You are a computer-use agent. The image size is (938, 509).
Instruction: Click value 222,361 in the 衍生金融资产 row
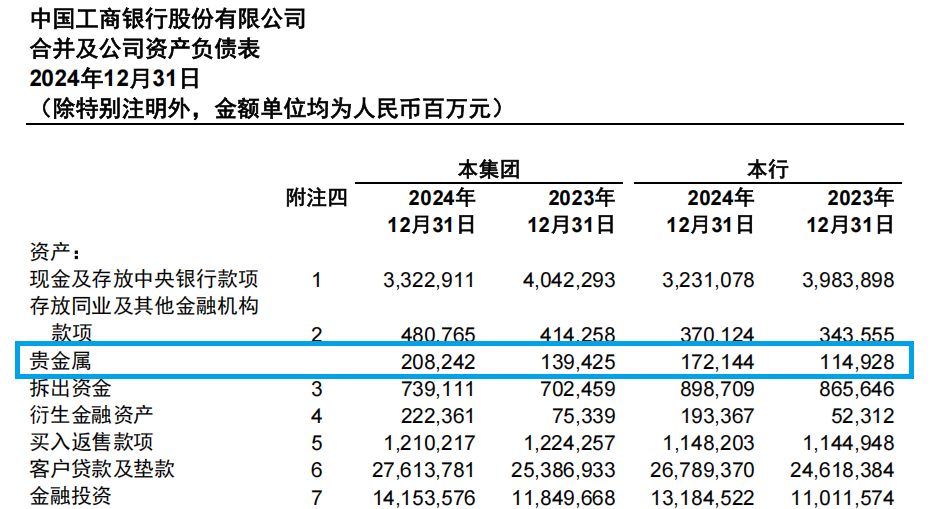438,416
